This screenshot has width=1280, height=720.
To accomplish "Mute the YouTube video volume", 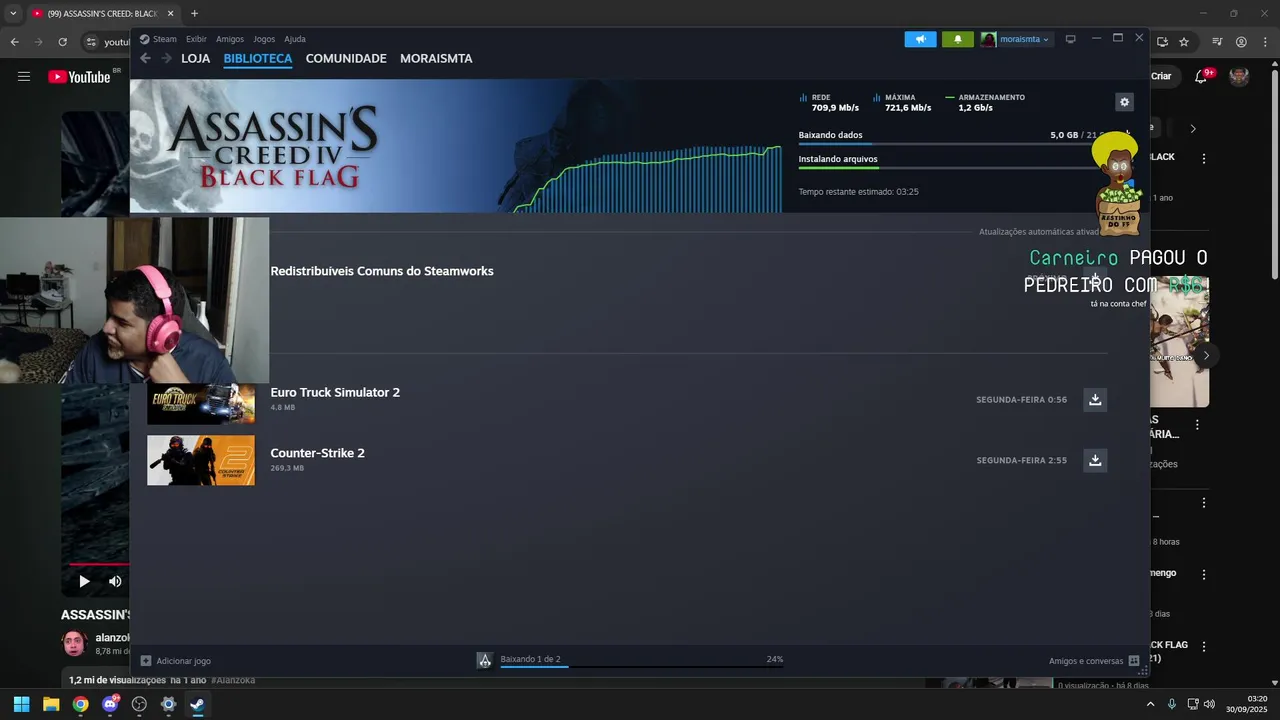I will (x=115, y=581).
